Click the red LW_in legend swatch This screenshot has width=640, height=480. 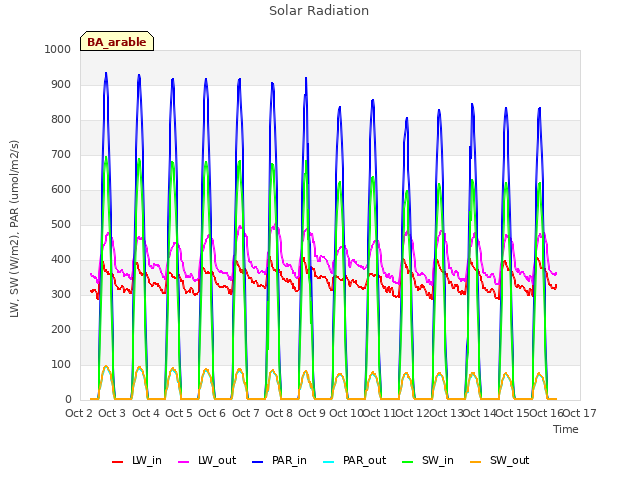(x=118, y=462)
